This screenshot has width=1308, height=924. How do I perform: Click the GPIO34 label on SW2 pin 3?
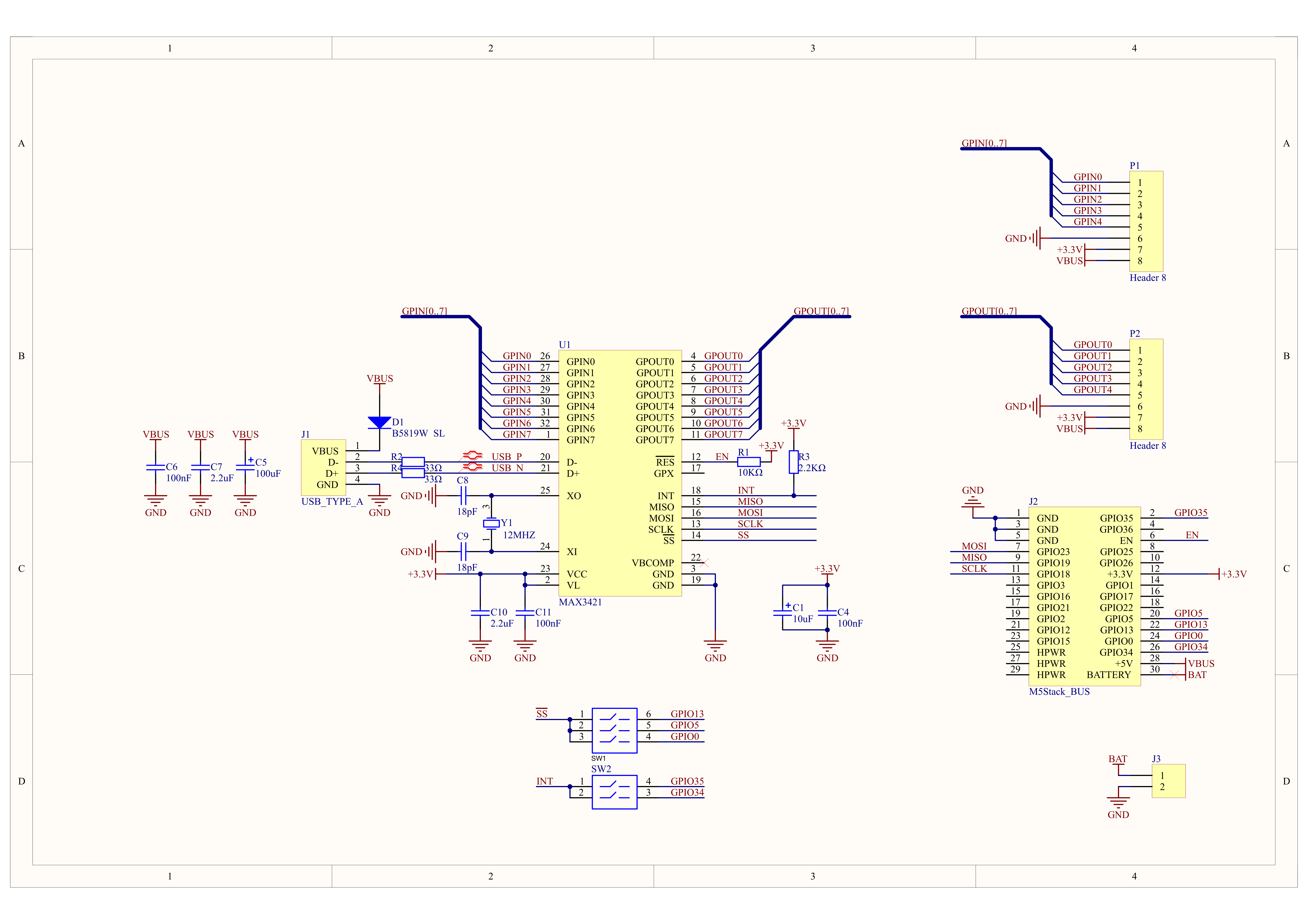click(687, 793)
